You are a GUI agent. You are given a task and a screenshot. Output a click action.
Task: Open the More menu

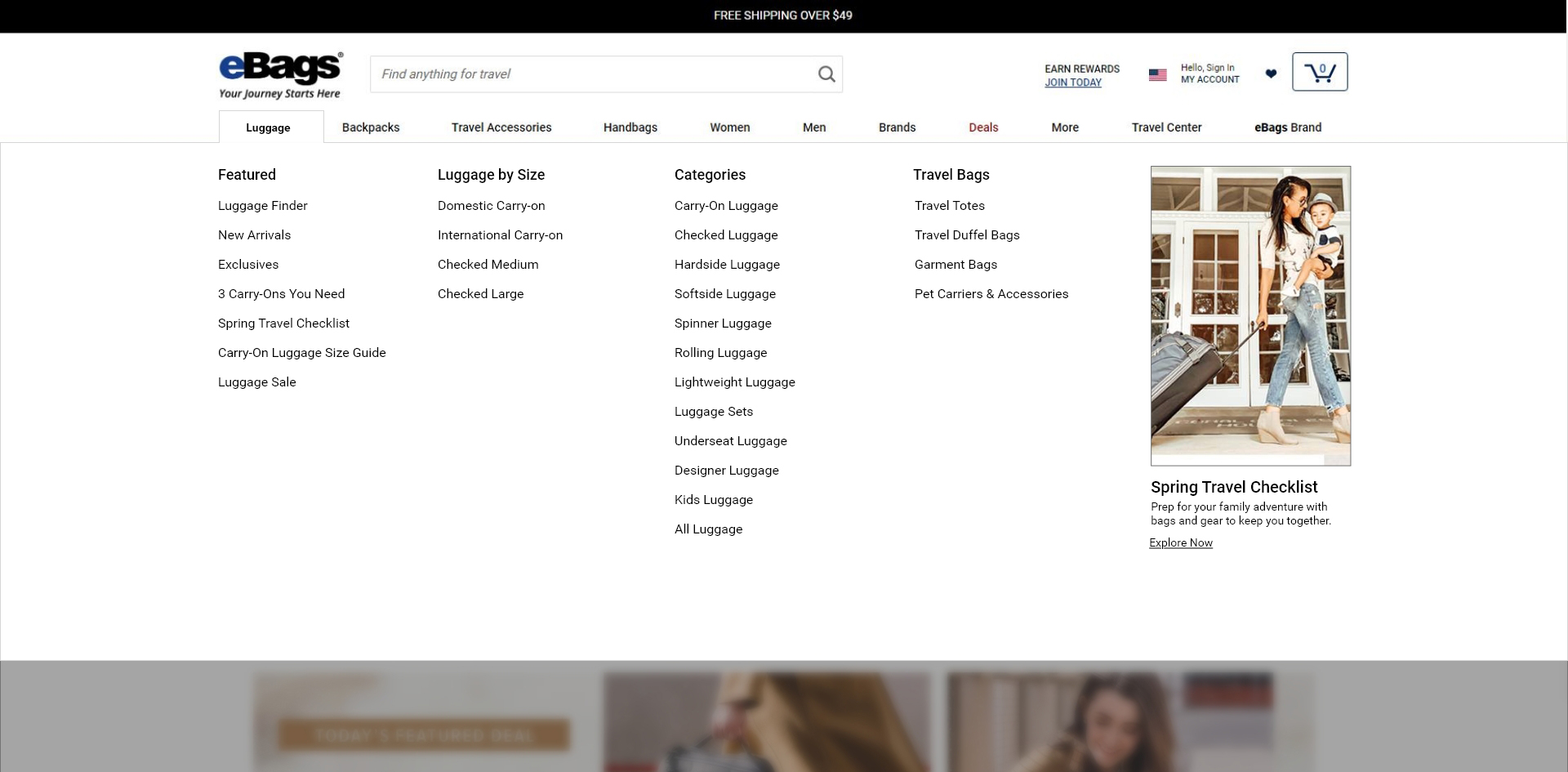pyautogui.click(x=1065, y=127)
